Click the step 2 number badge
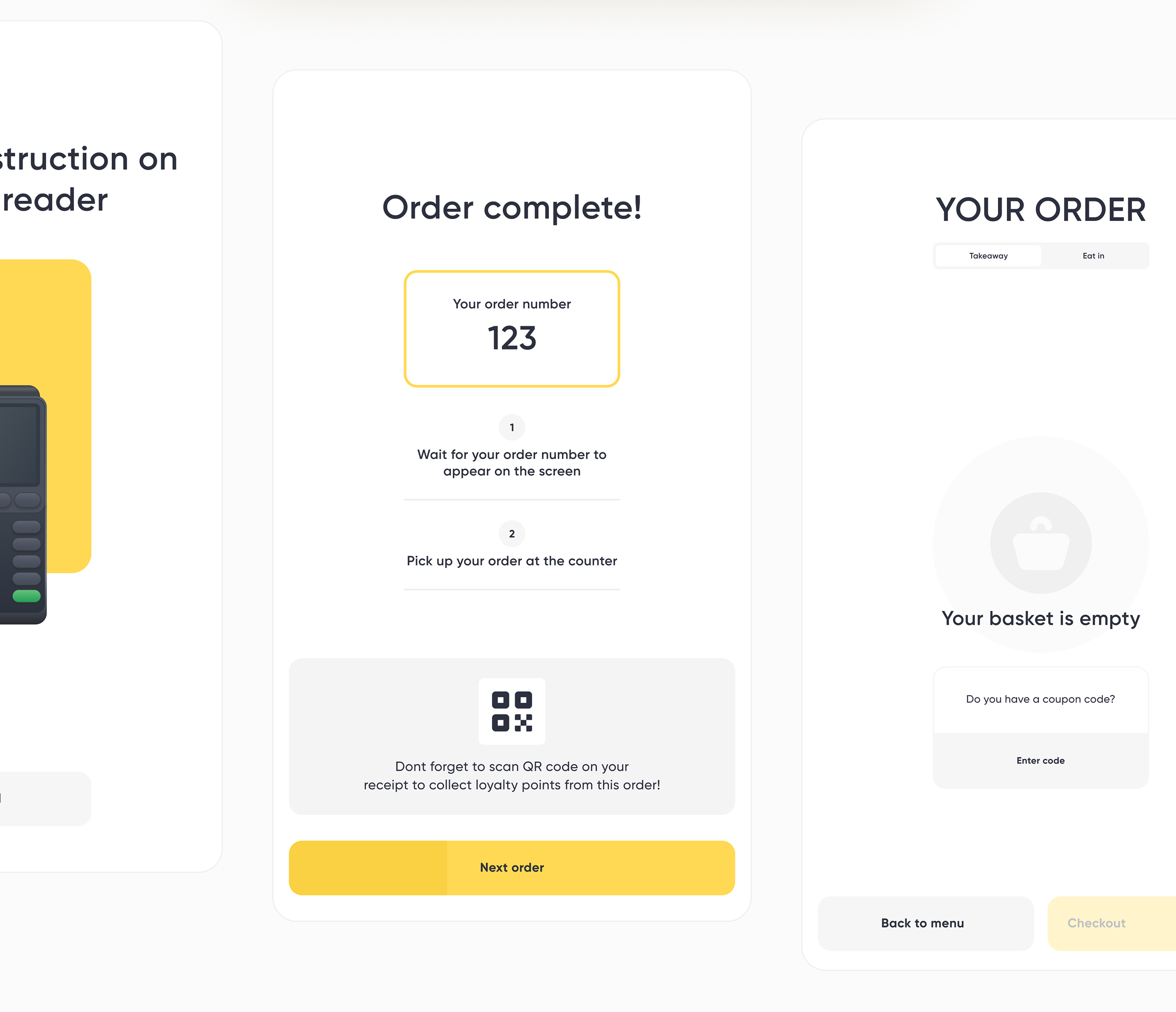This screenshot has height=1012, width=1176. click(512, 534)
